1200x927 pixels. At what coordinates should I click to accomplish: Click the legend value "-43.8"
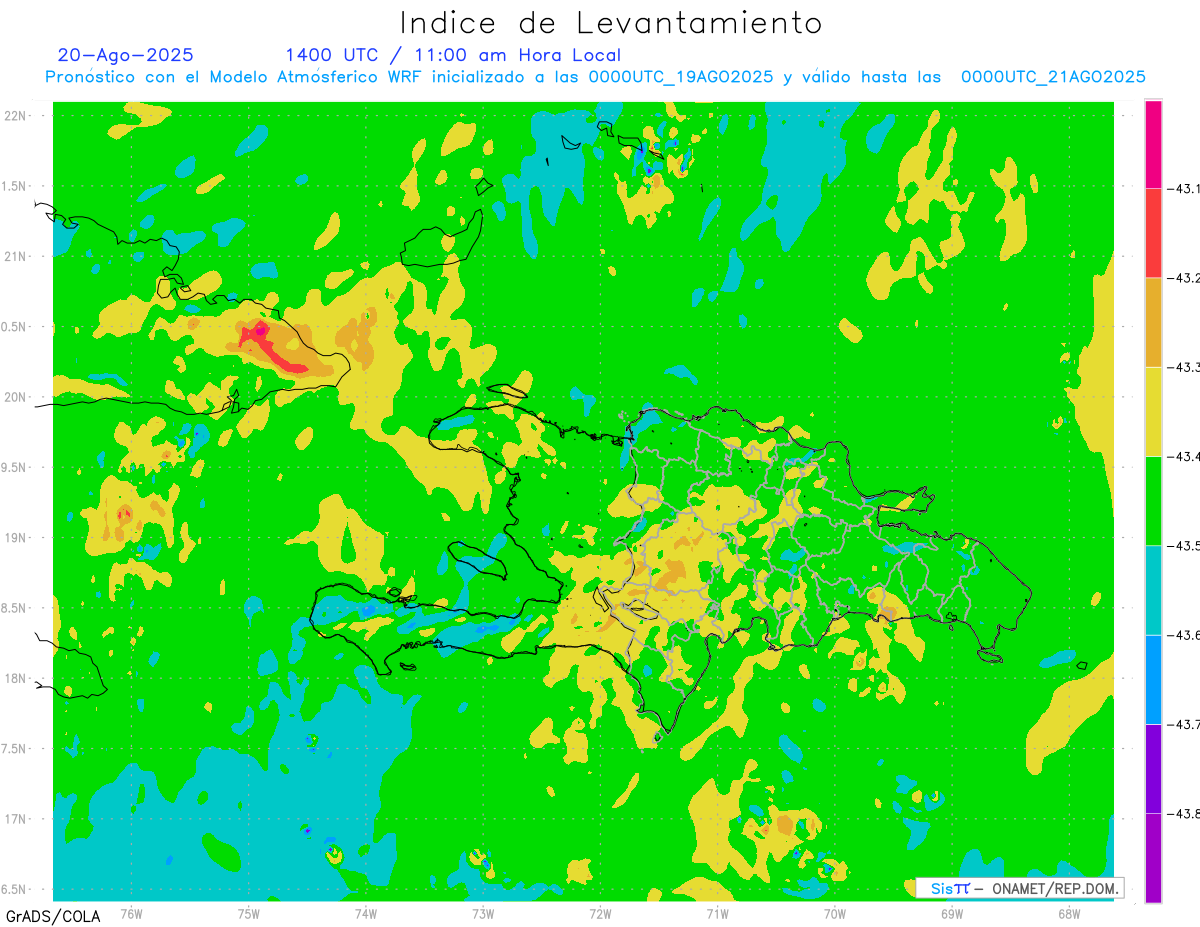point(1184,813)
